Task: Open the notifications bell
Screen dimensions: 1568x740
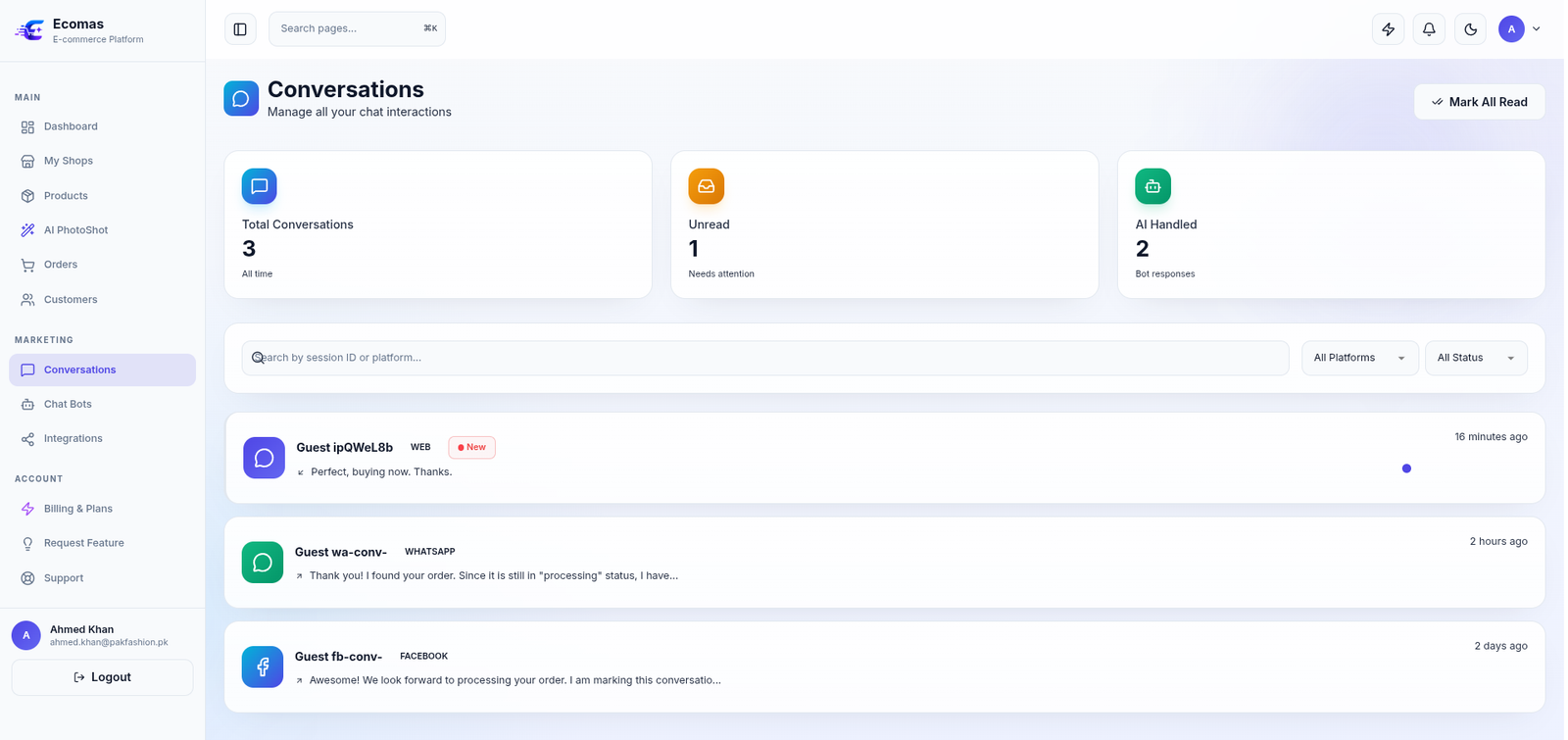Action: point(1429,29)
